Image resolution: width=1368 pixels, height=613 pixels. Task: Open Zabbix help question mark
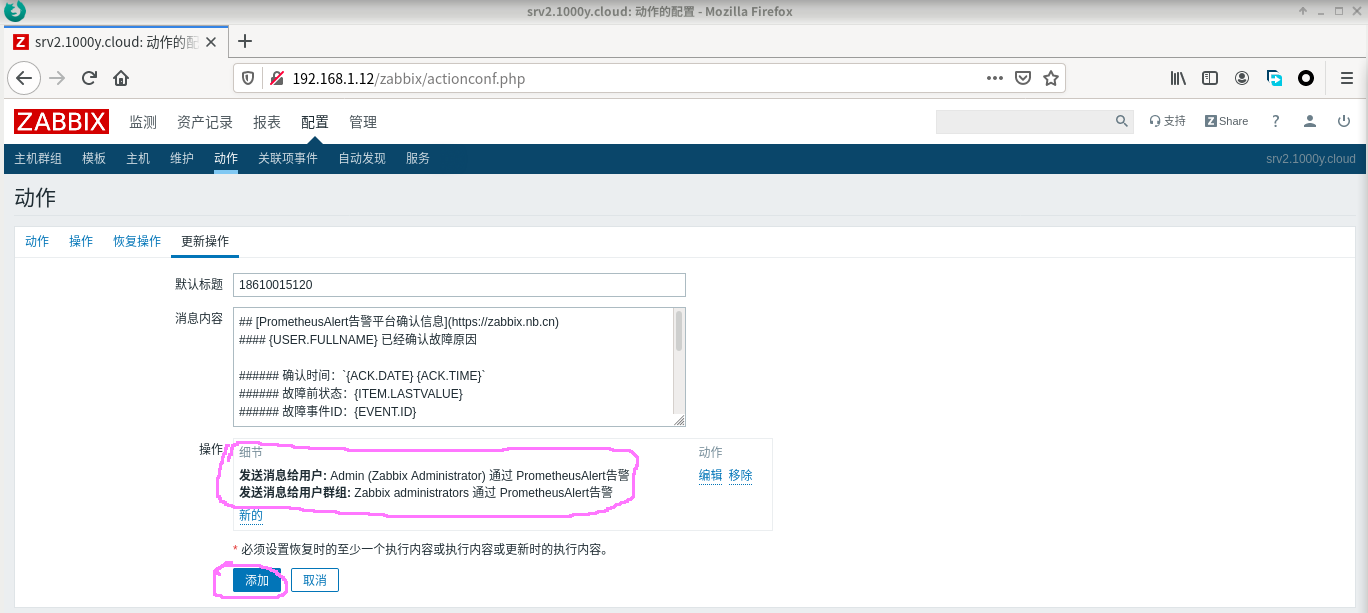coord(1275,121)
